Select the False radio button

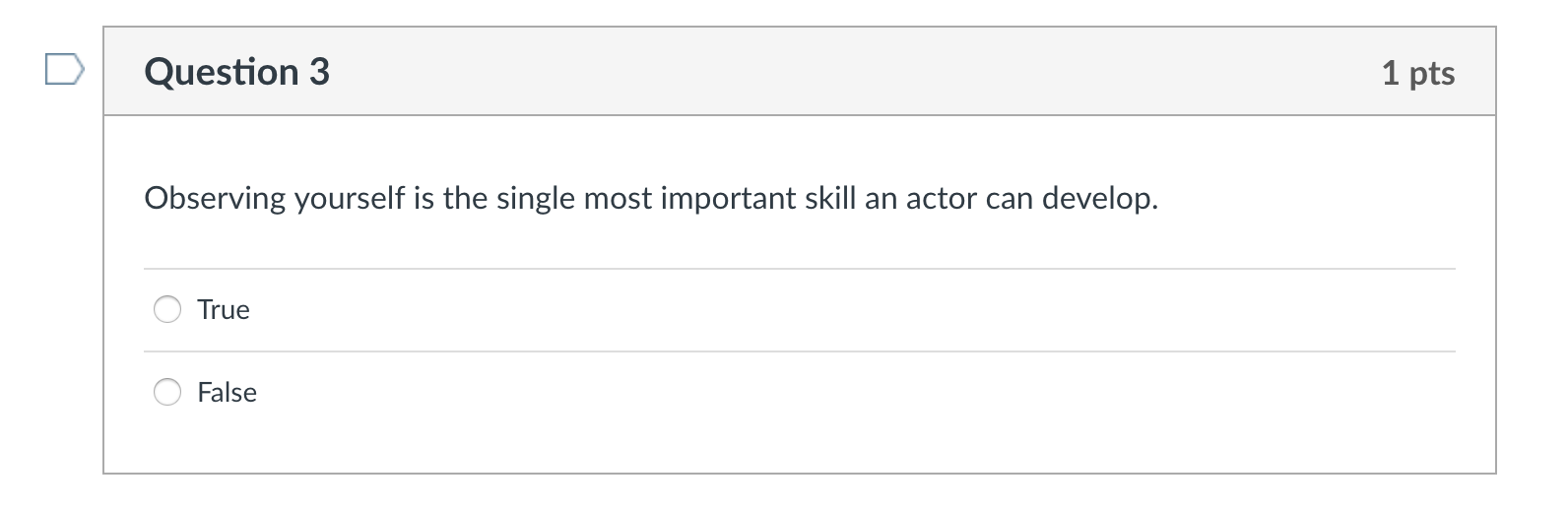click(167, 392)
